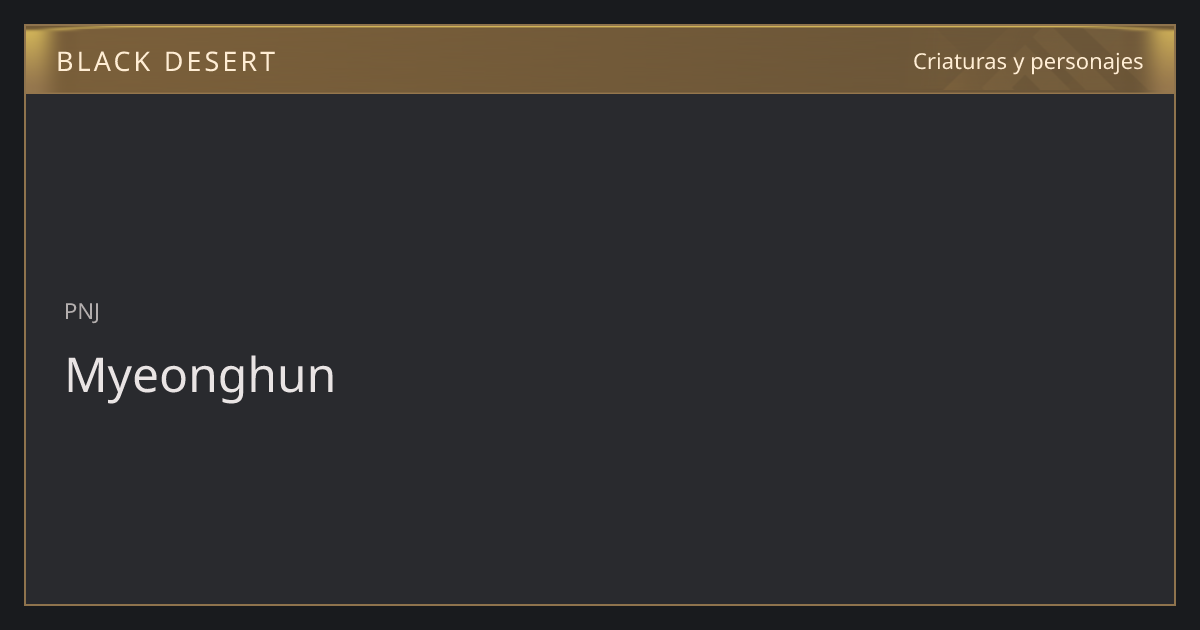Image resolution: width=1200 pixels, height=630 pixels.
Task: Click the Myeonghun name heading
Action: 200,377
